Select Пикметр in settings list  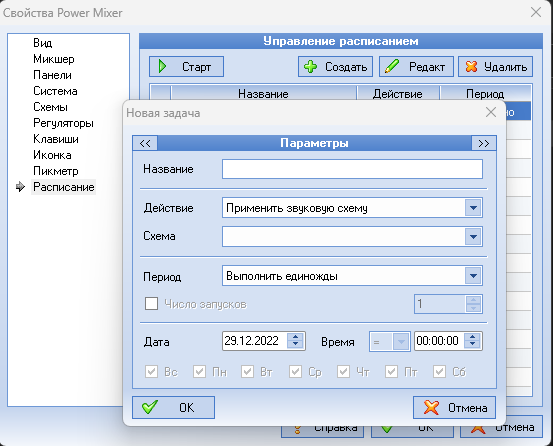[56, 171]
